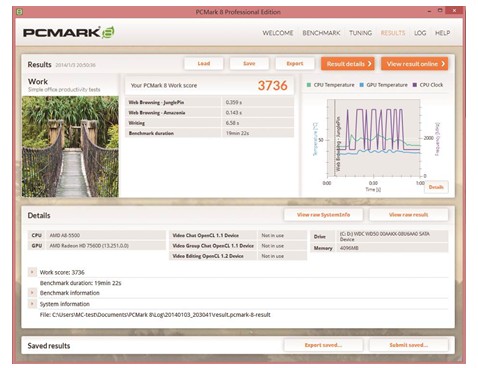Toggle the GPU Temperature legend marker
The width and height of the screenshot is (478, 368).
point(362,85)
